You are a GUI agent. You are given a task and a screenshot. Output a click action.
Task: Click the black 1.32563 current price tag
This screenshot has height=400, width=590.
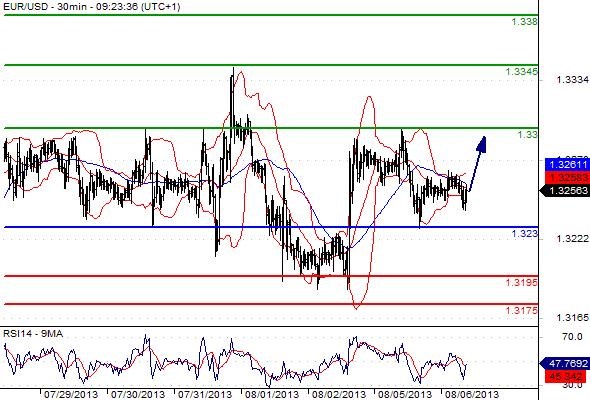[565, 190]
